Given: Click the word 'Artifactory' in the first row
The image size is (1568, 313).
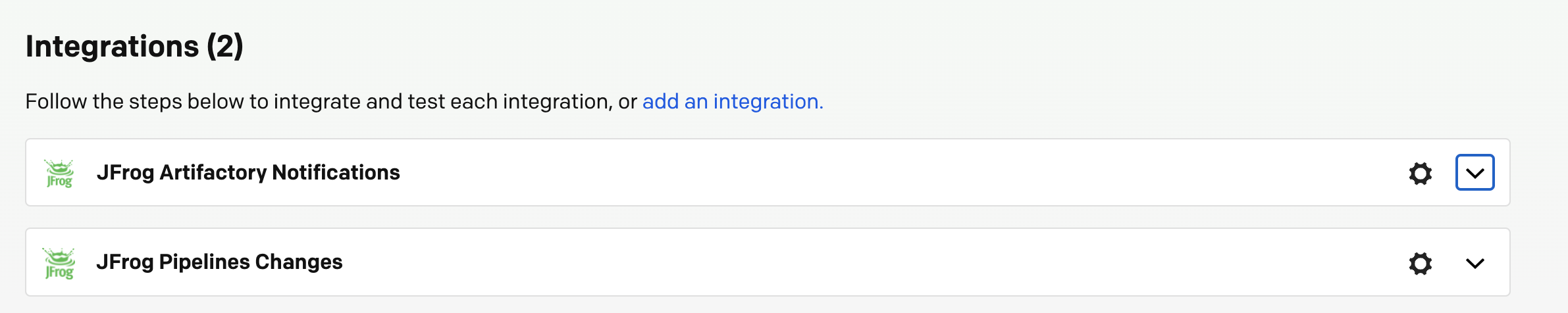Looking at the screenshot, I should click(213, 172).
